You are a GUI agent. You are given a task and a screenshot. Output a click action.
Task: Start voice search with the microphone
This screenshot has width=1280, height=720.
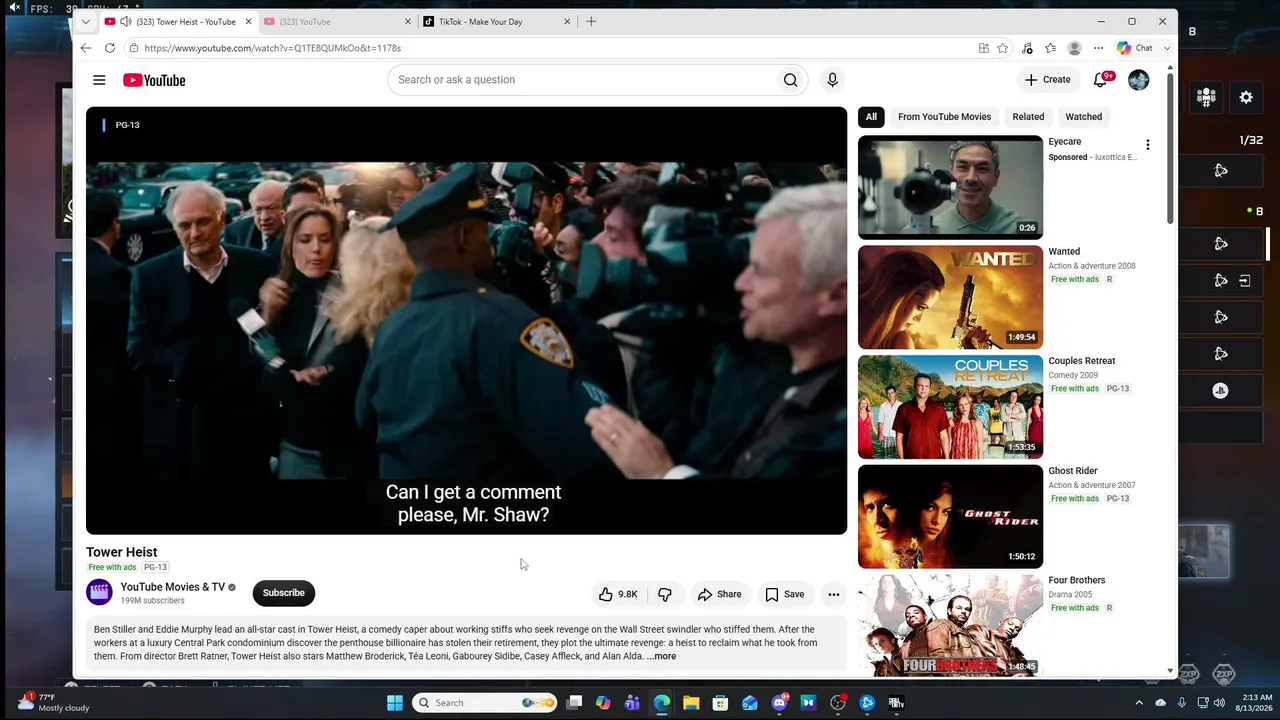click(832, 80)
